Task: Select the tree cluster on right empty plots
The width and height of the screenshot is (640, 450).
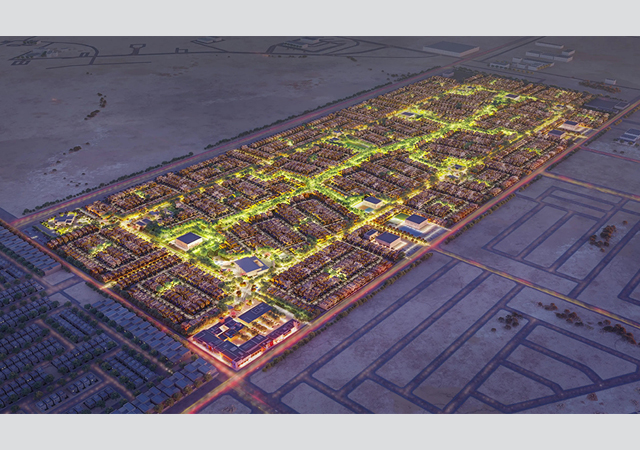Action: coord(603,238)
